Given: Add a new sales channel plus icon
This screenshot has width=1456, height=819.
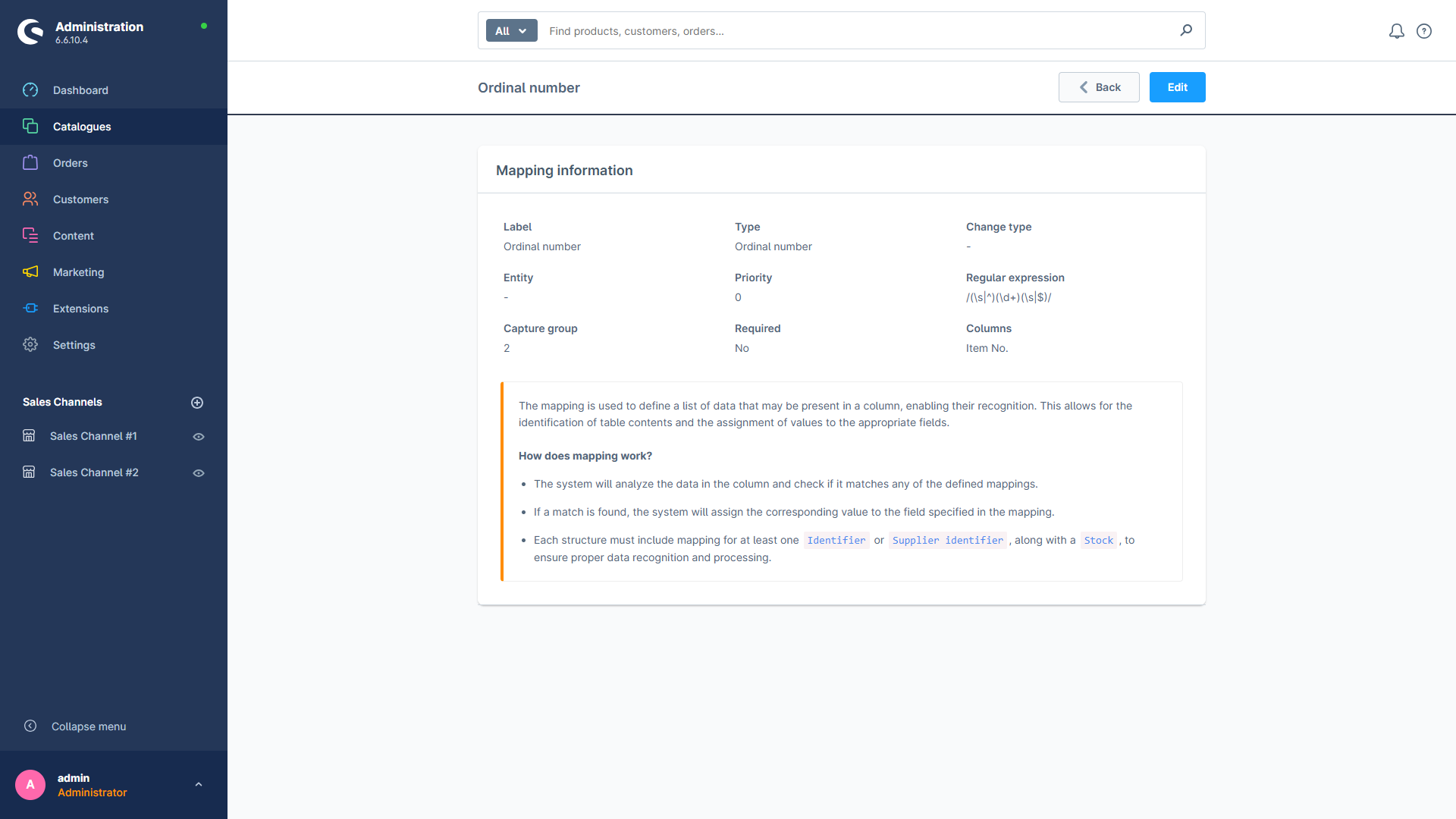Looking at the screenshot, I should (x=197, y=403).
